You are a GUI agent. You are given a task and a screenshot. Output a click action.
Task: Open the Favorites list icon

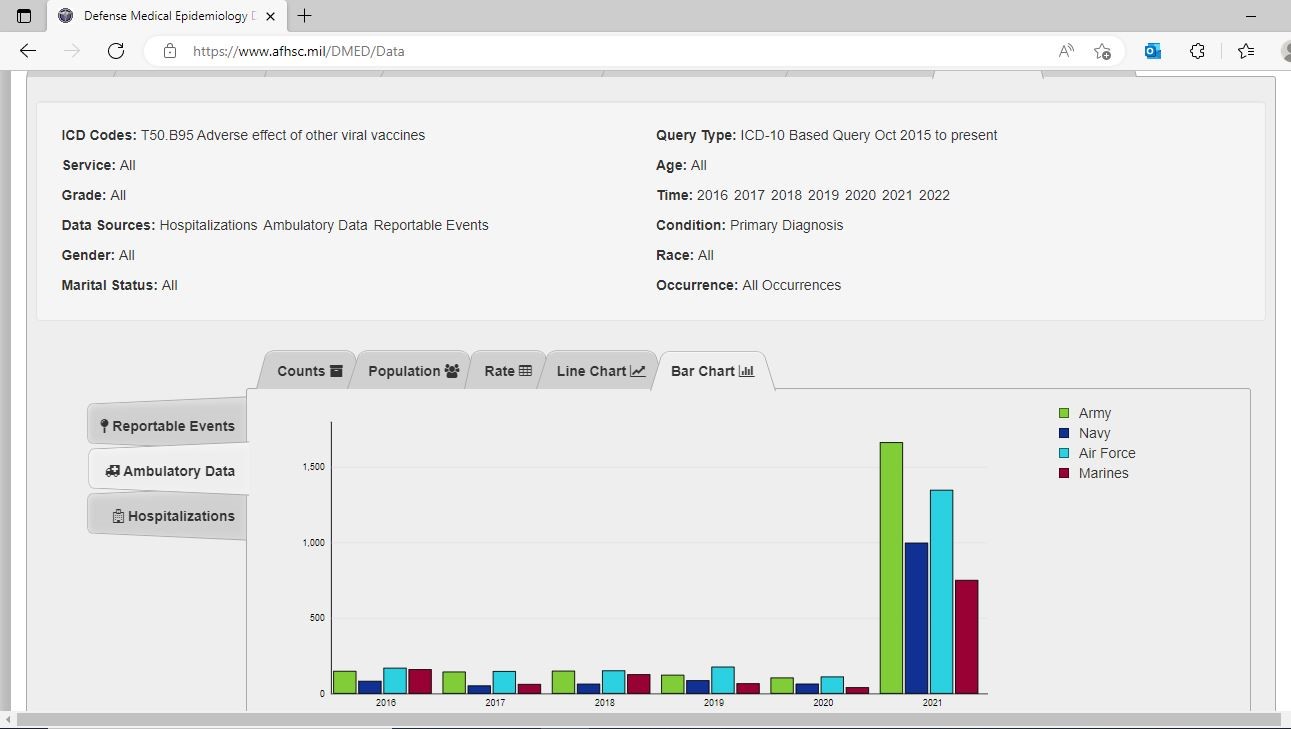pos(1245,51)
